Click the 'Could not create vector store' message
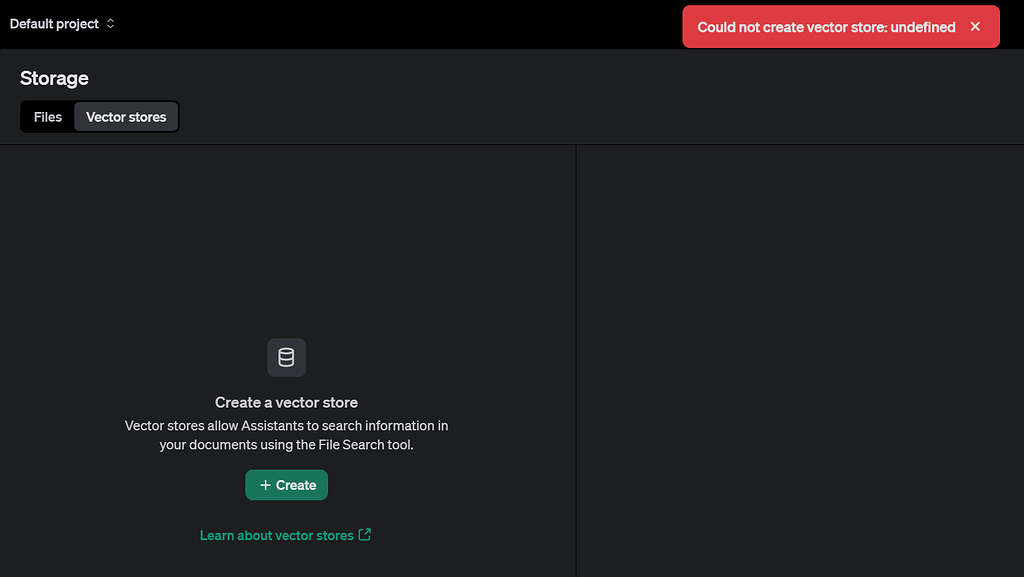Viewport: 1024px width, 577px height. tap(826, 27)
